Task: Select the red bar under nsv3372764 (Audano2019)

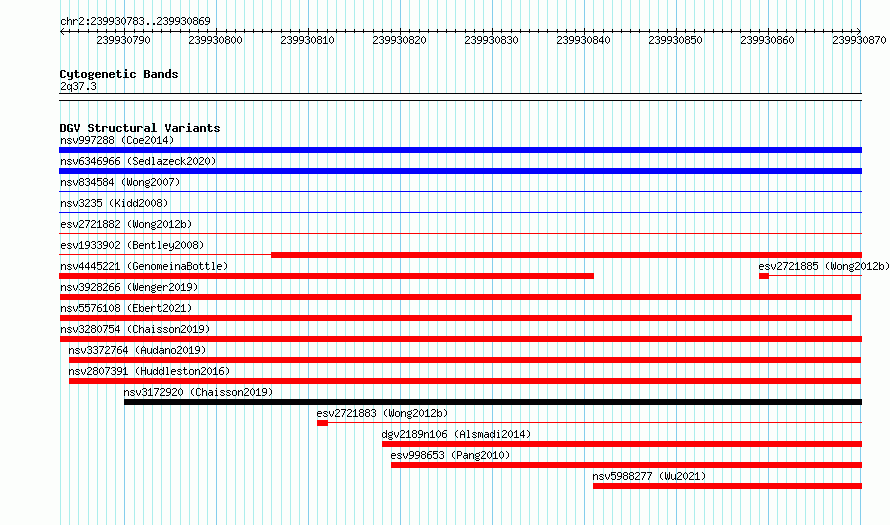Action: (465, 360)
